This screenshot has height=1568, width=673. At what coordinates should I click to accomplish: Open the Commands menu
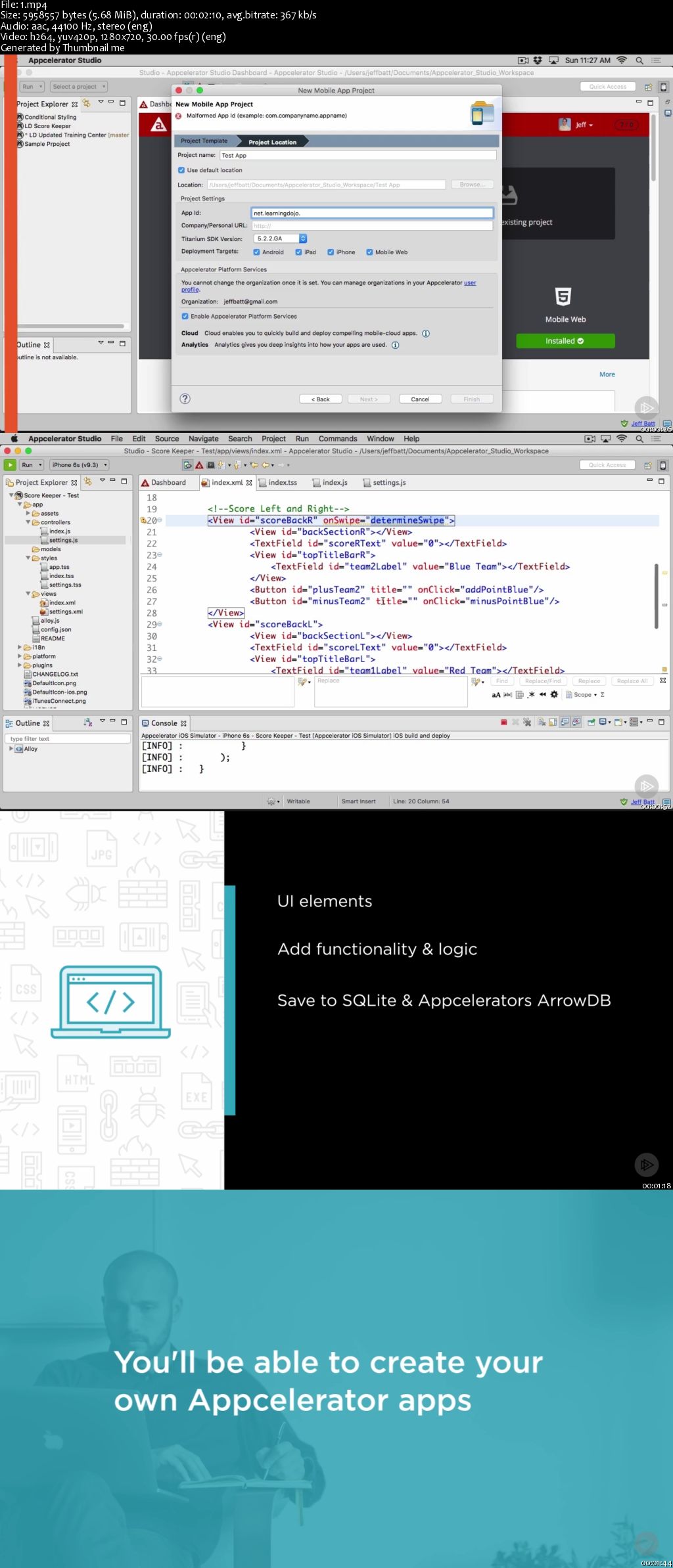338,439
